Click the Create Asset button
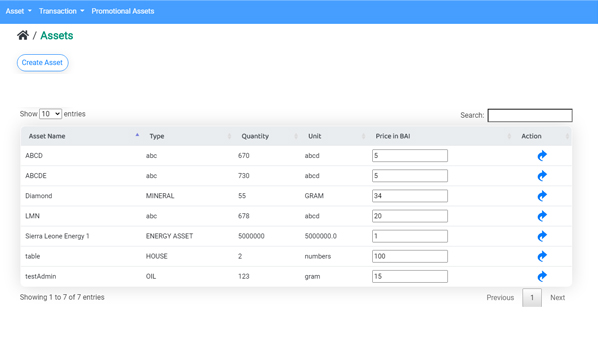Image resolution: width=598 pixels, height=360 pixels. [42, 63]
